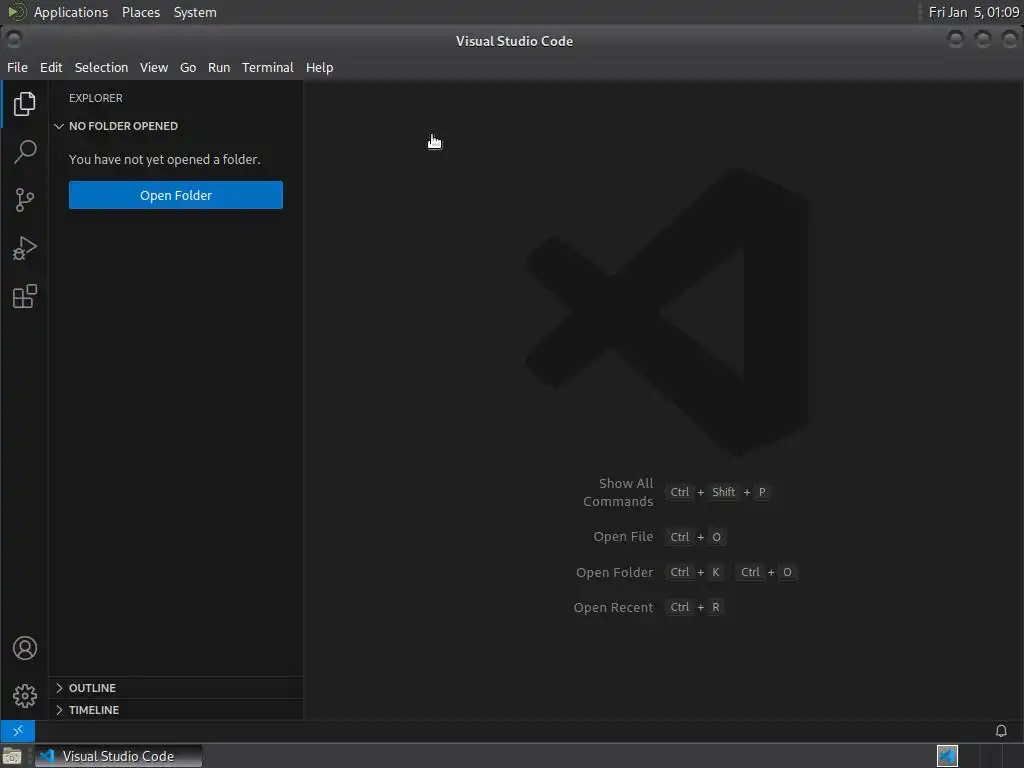Open notifications bell in status bar
This screenshot has height=768, width=1024.
(x=1000, y=730)
